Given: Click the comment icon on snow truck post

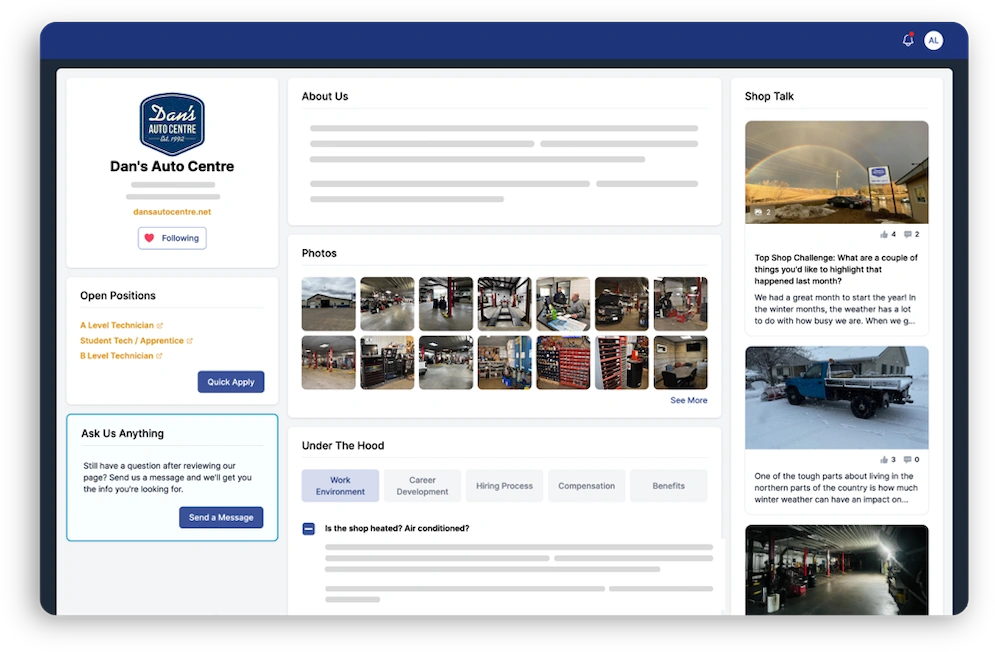Looking at the screenshot, I should 907,460.
